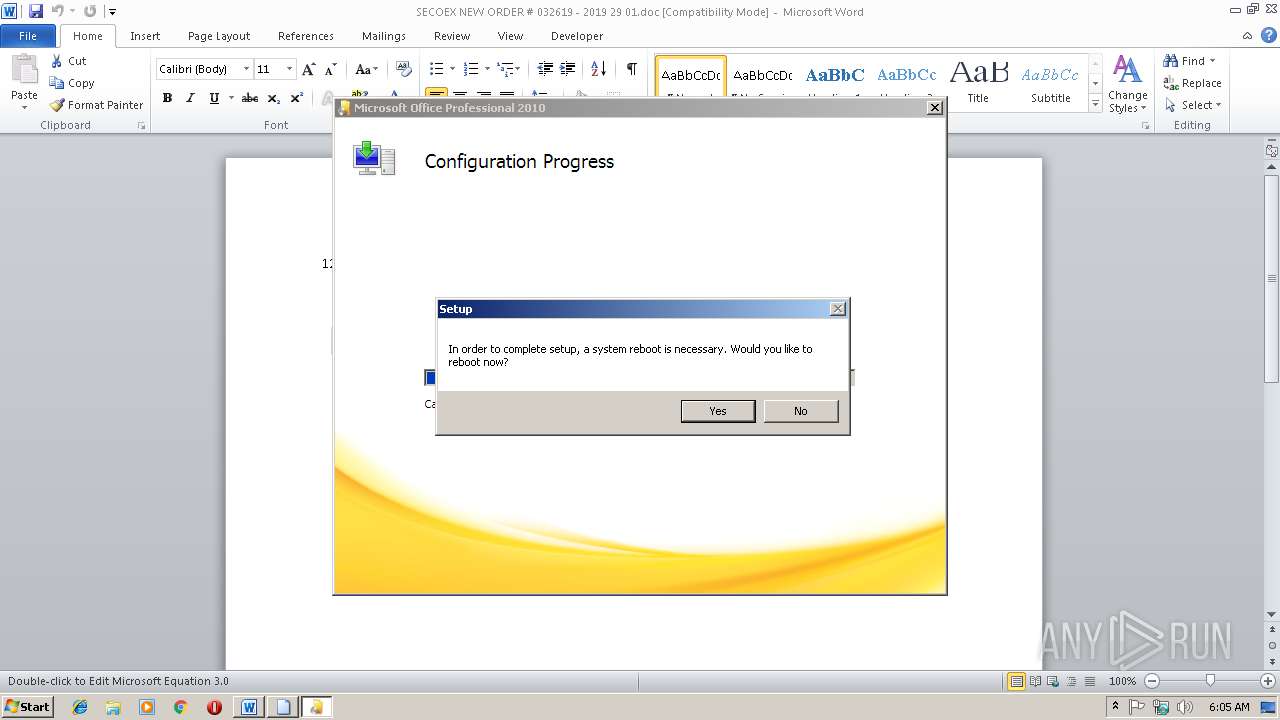Screen dimensions: 1280x720
Task: Click the Paste button
Action: click(24, 82)
